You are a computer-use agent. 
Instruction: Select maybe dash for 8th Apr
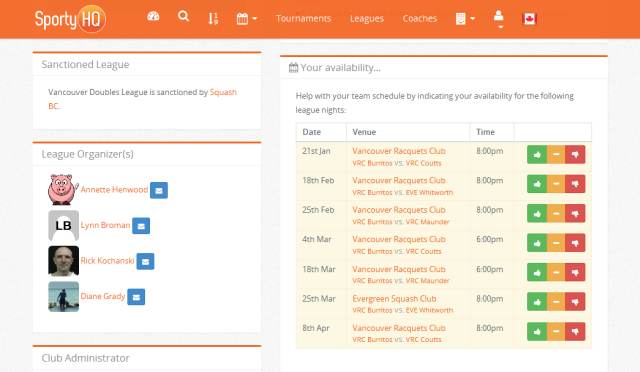[x=556, y=331]
